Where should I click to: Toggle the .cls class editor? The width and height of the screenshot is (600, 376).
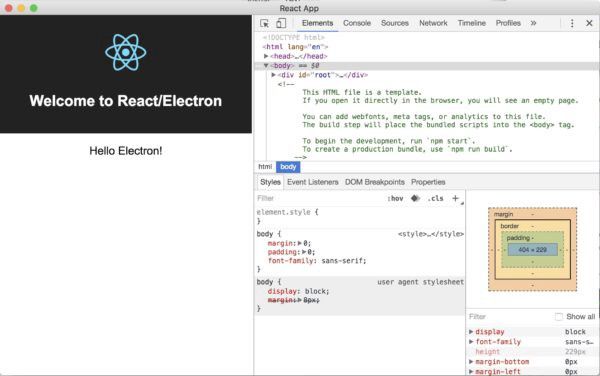coord(435,198)
